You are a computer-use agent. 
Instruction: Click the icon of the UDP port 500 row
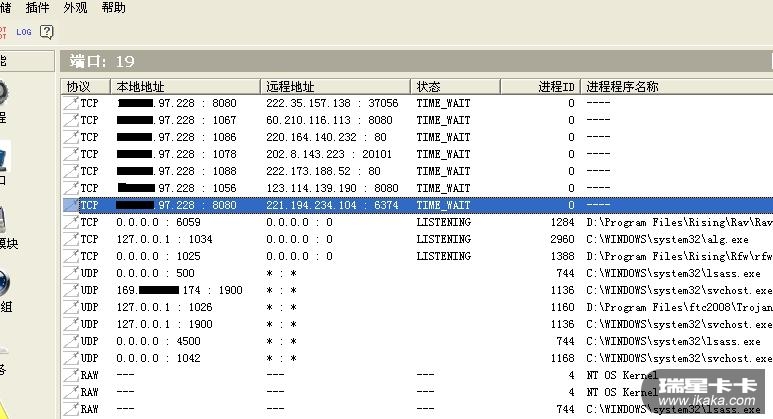point(71,273)
